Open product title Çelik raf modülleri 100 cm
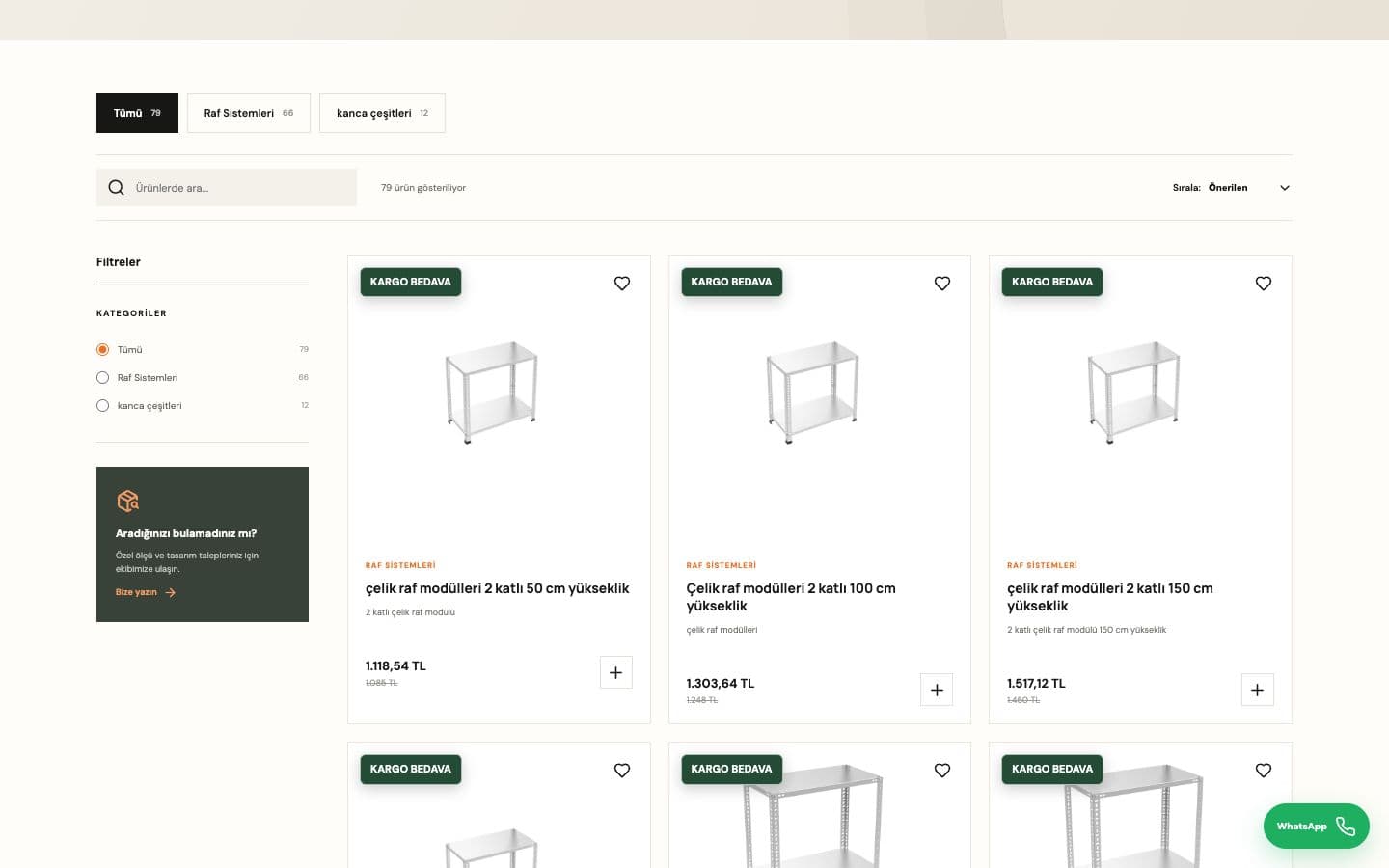This screenshot has width=1389, height=868. (x=791, y=597)
